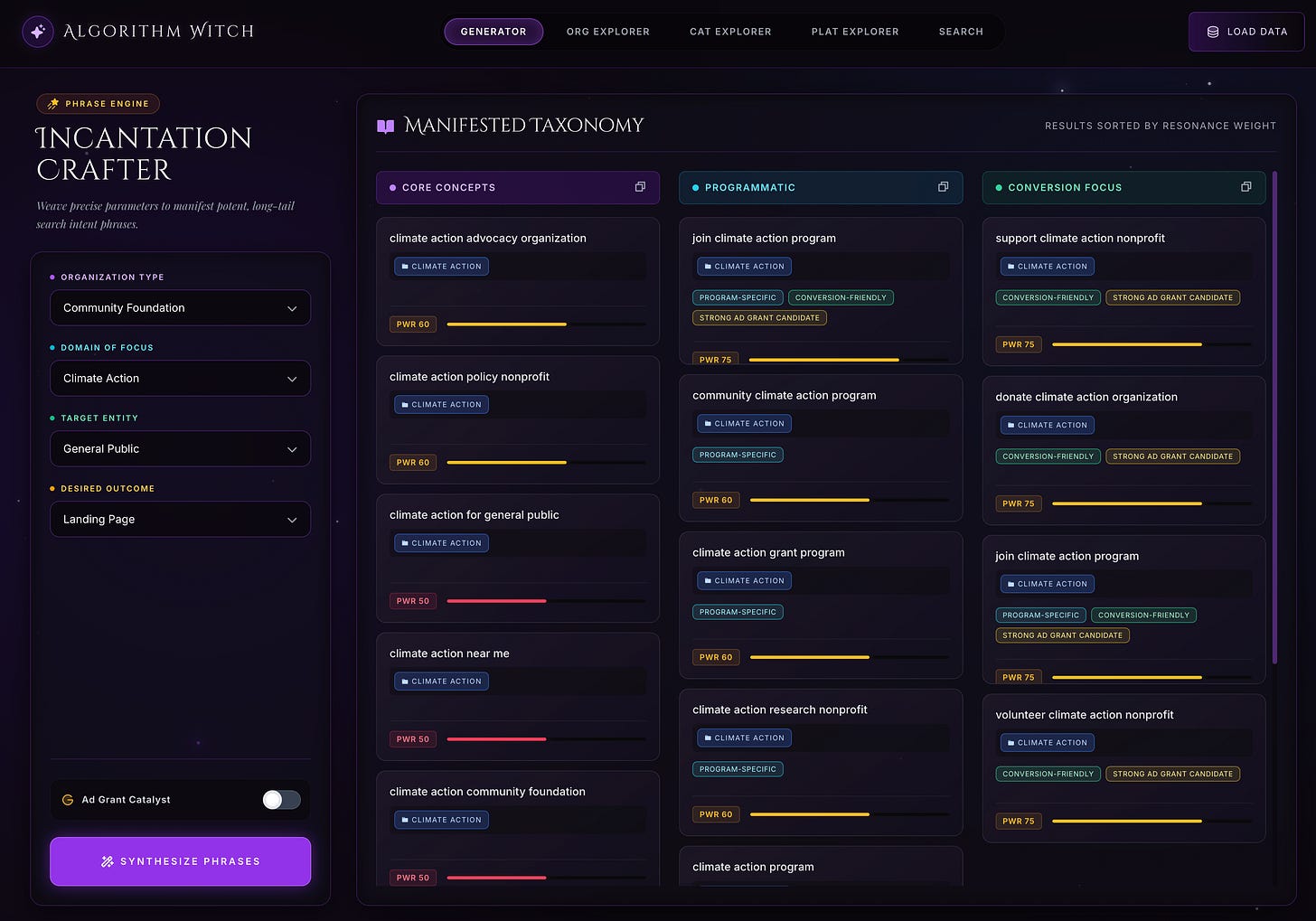Click the 'Results sorted by resonance weight' label
Viewport: 1316px width, 921px height.
coord(1161,127)
